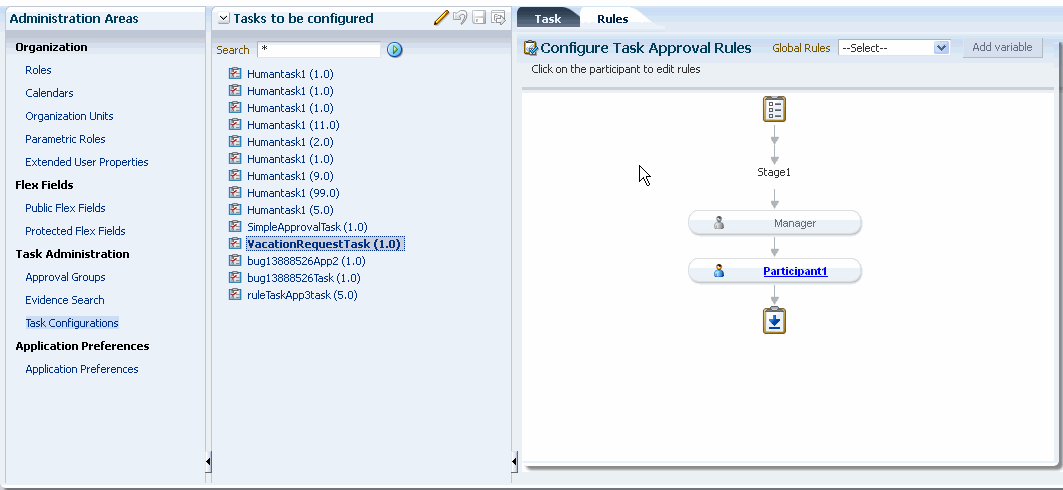Open Extended User Properties
1063x490 pixels.
click(87, 162)
